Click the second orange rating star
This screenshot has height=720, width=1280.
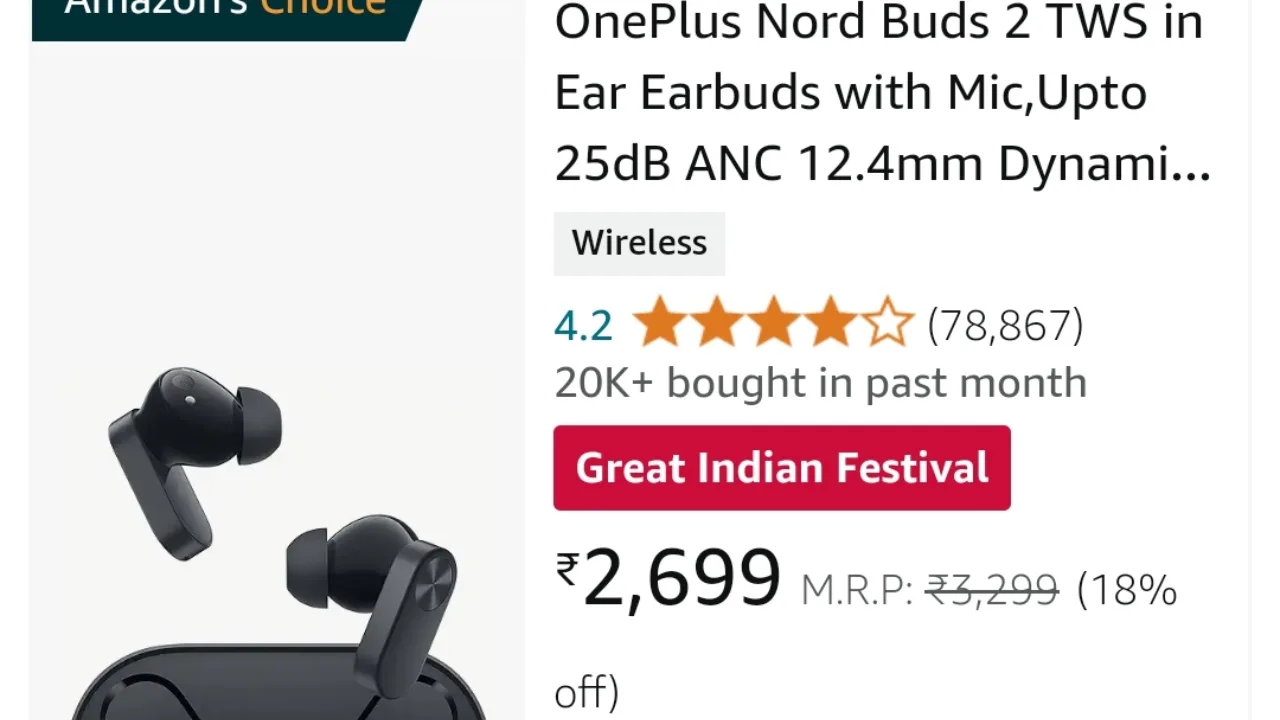pos(716,323)
